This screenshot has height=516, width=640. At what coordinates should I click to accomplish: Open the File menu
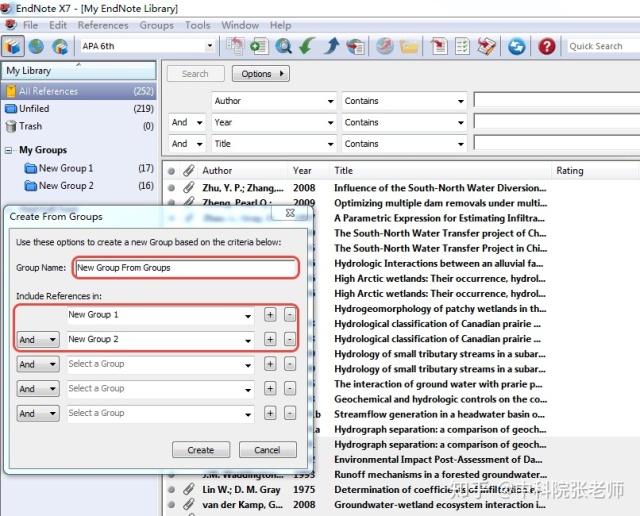[x=30, y=25]
